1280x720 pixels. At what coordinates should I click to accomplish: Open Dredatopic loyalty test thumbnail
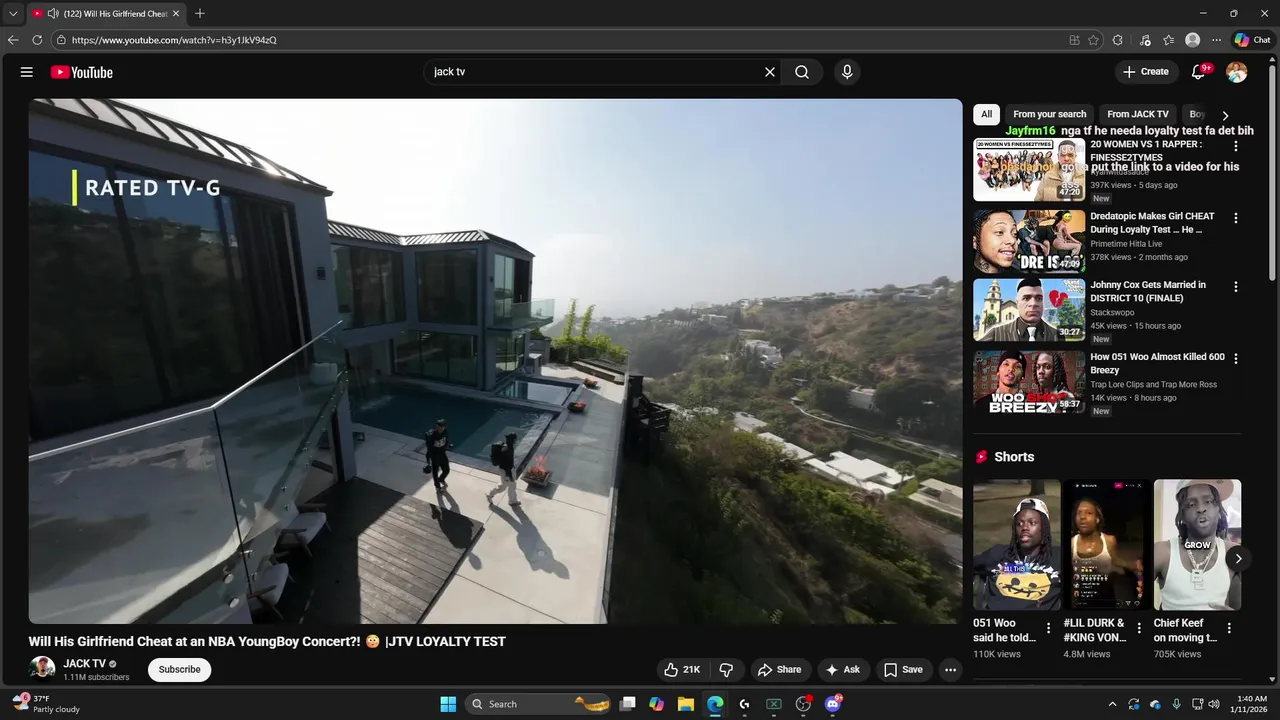tap(1029, 241)
